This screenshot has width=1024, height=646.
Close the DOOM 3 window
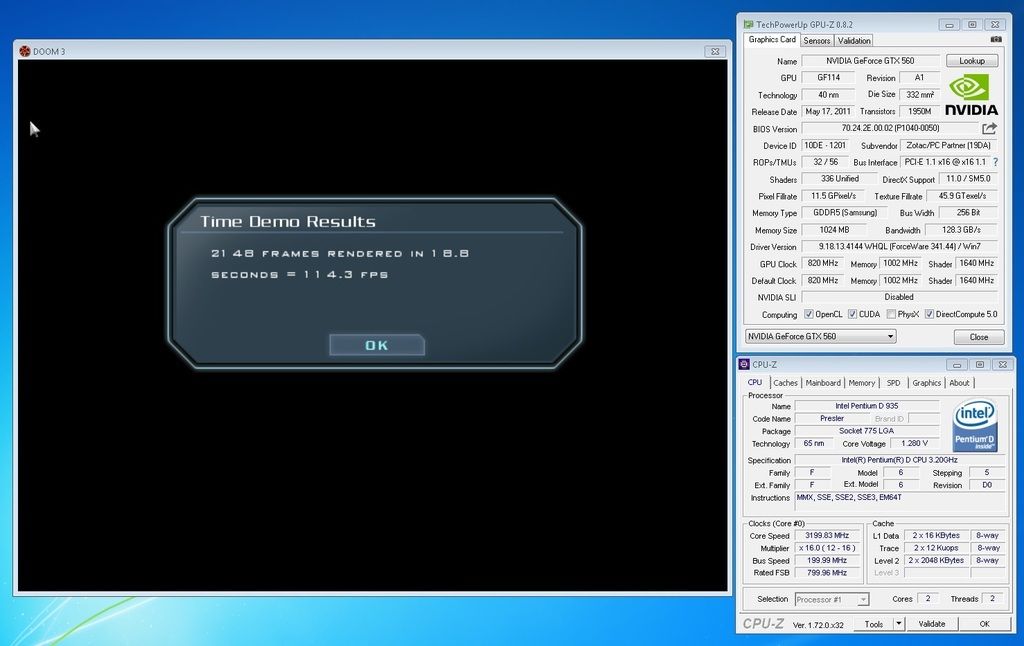[715, 51]
